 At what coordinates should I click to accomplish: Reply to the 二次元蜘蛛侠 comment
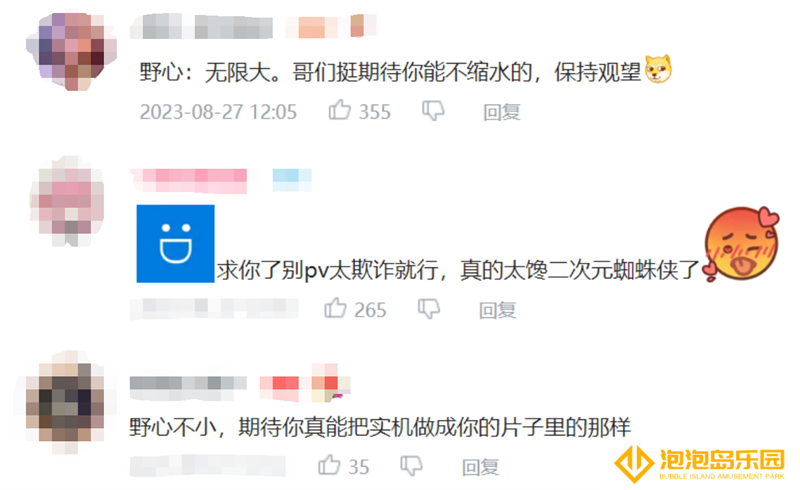point(497,310)
